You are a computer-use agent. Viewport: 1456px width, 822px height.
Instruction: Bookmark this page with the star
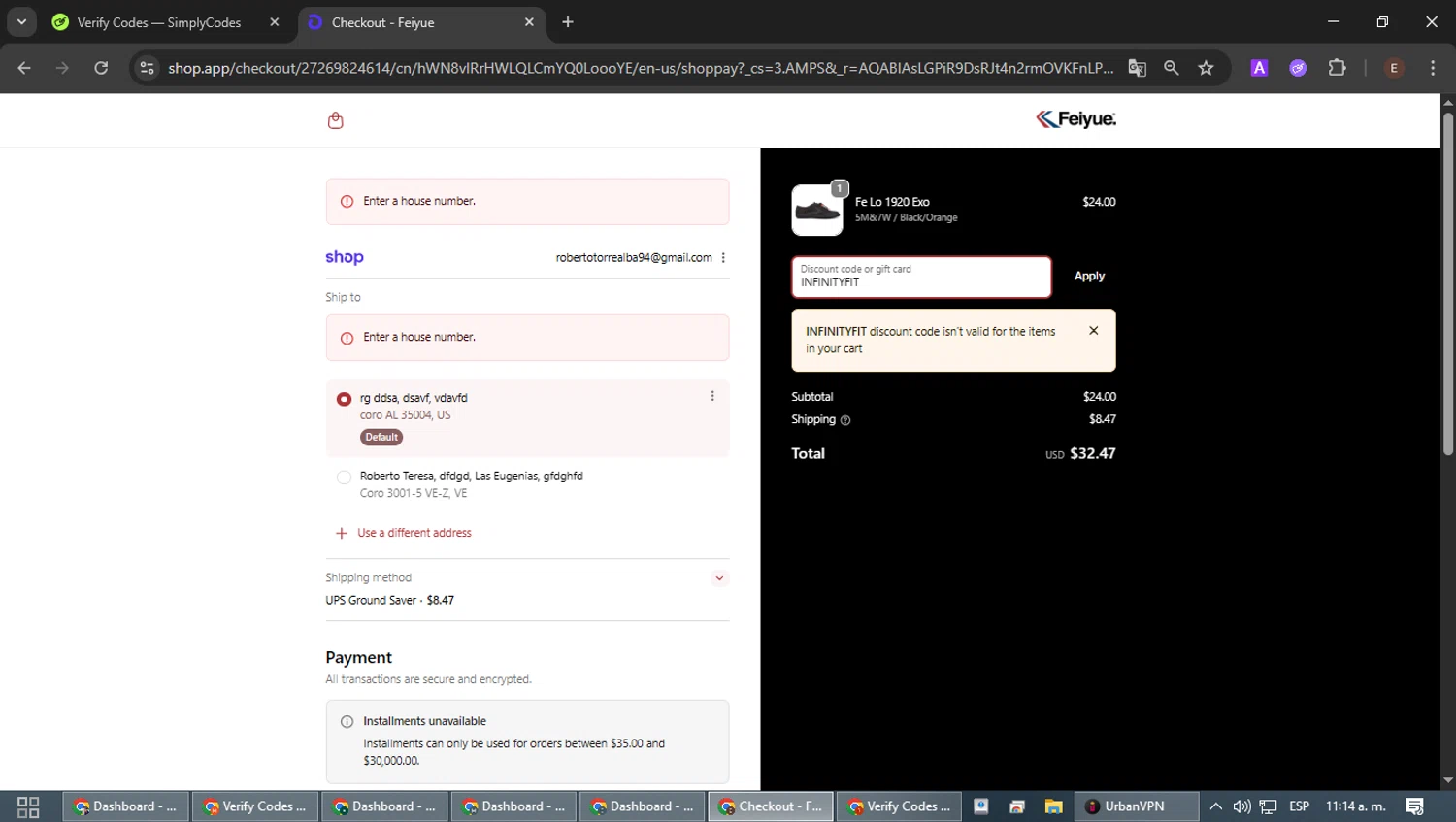(x=1206, y=68)
